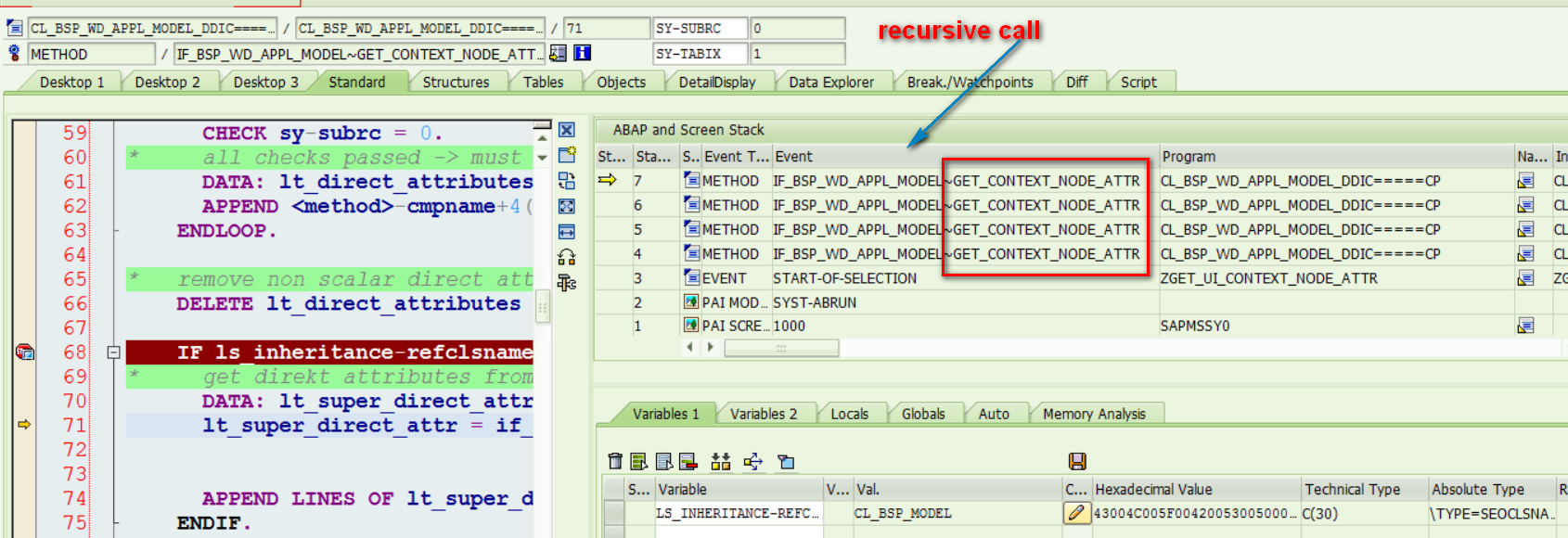1568x538 pixels.
Task: Click the hierarchy icon in variables toolbar
Action: (721, 461)
